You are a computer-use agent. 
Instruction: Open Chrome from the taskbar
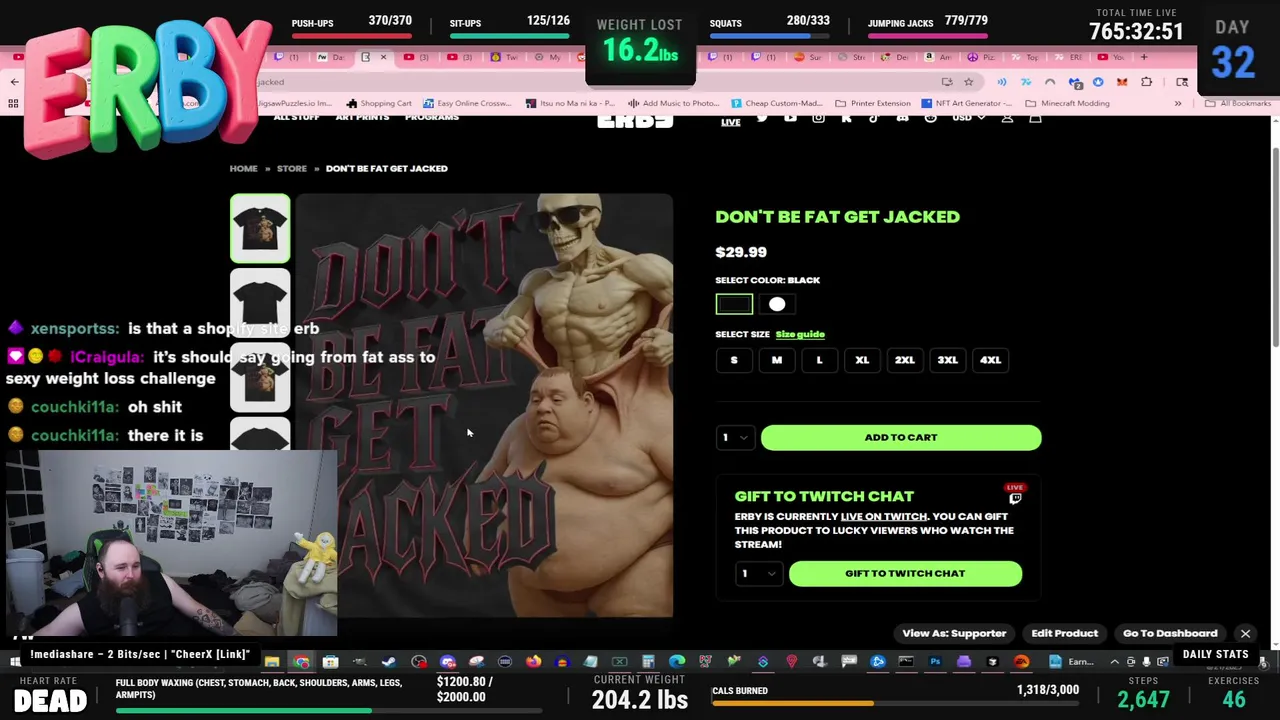[x=301, y=661]
